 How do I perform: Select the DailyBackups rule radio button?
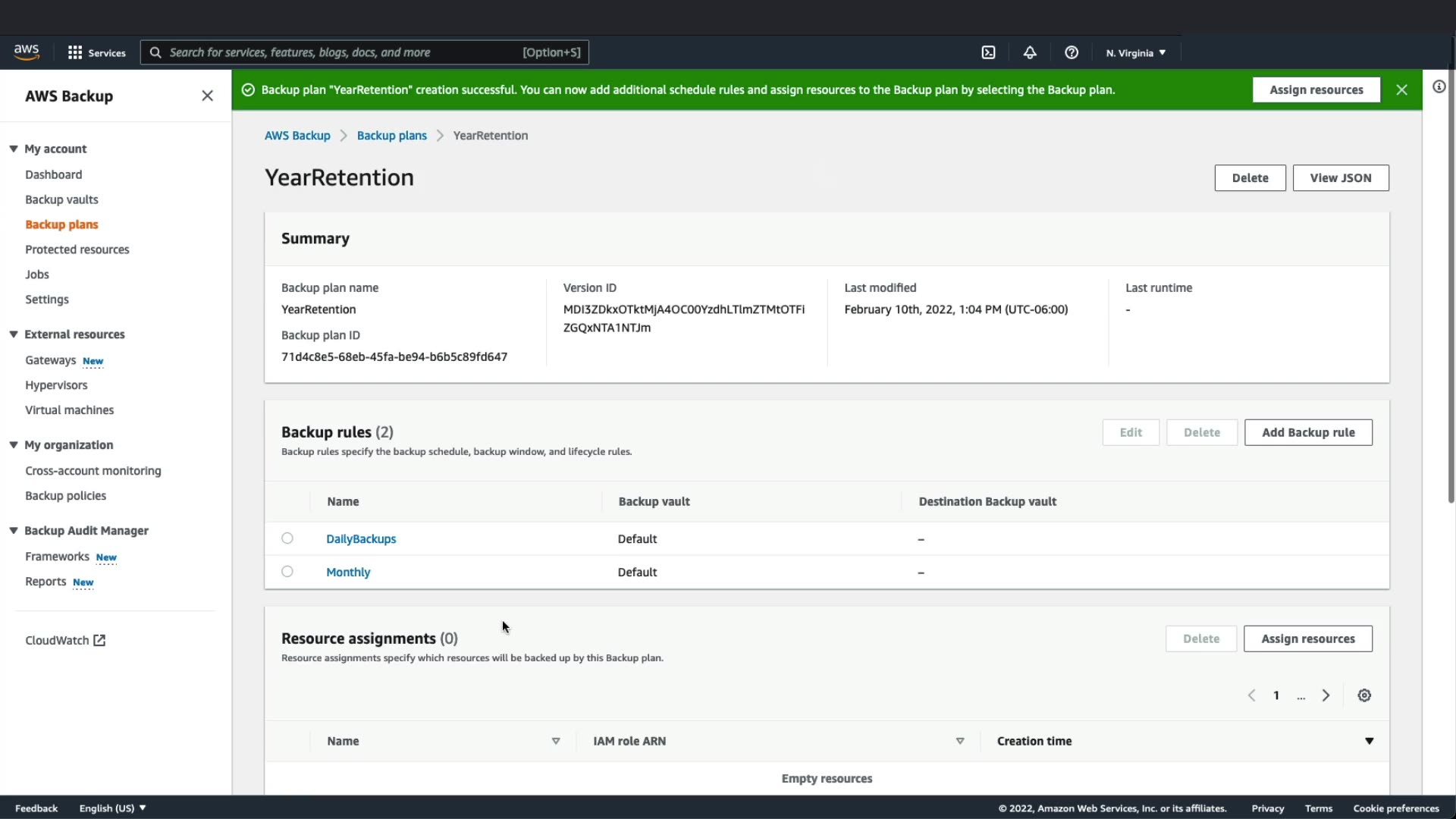click(287, 538)
